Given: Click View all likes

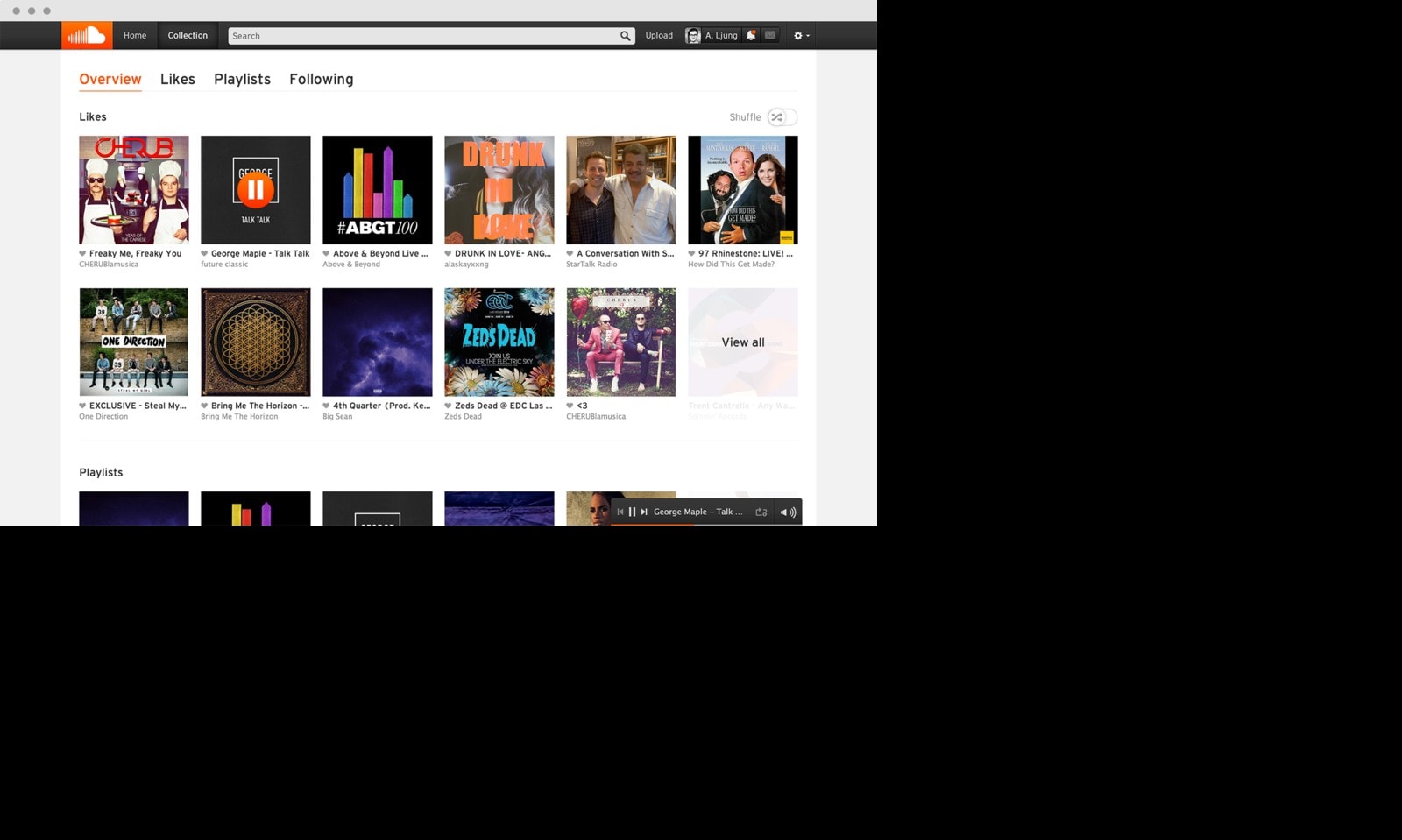Looking at the screenshot, I should (743, 342).
